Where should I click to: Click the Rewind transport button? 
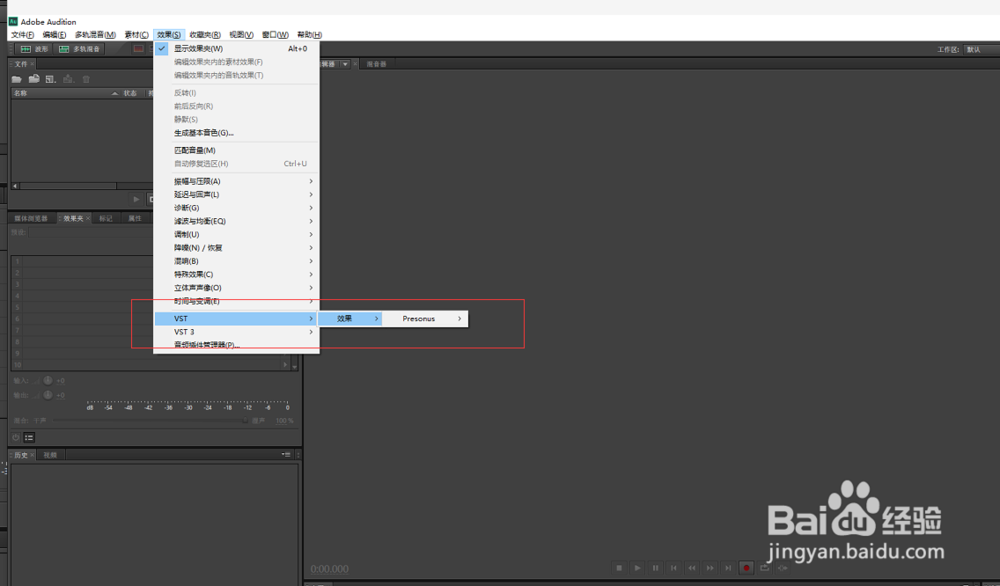[x=692, y=568]
